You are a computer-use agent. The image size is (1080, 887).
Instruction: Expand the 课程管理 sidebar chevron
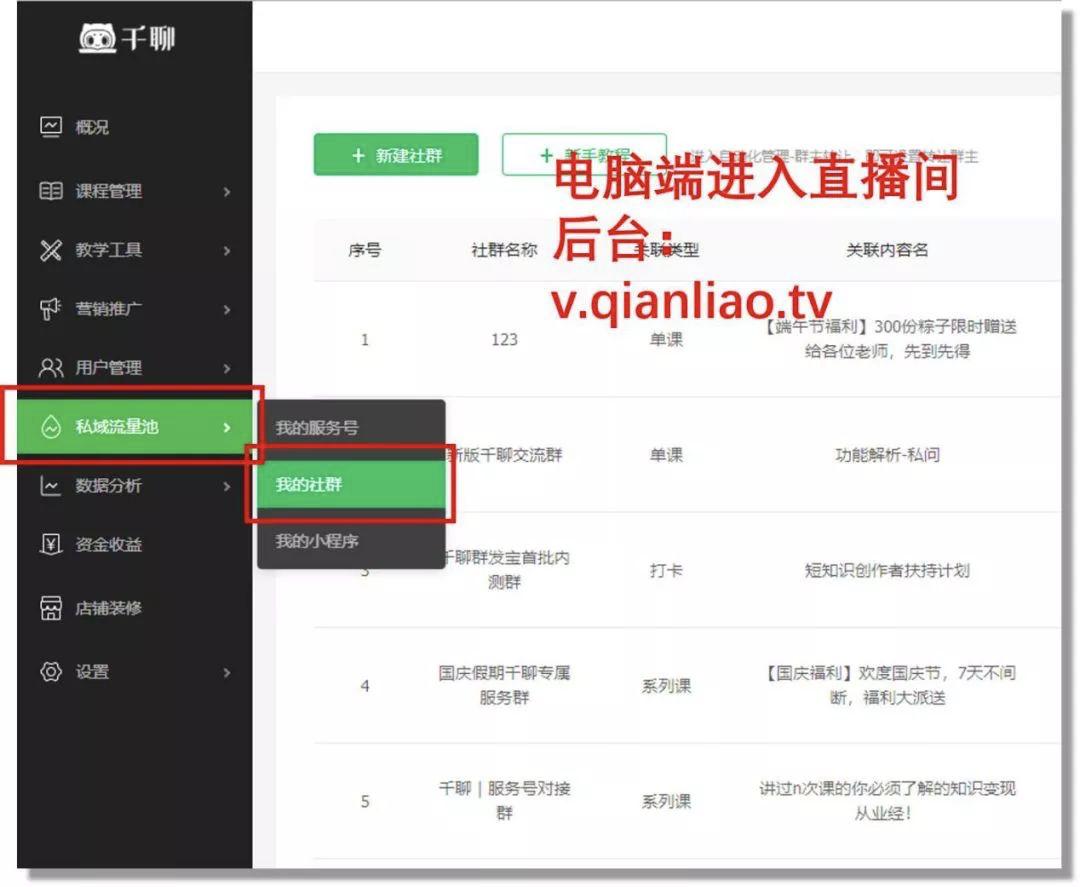(x=225, y=192)
